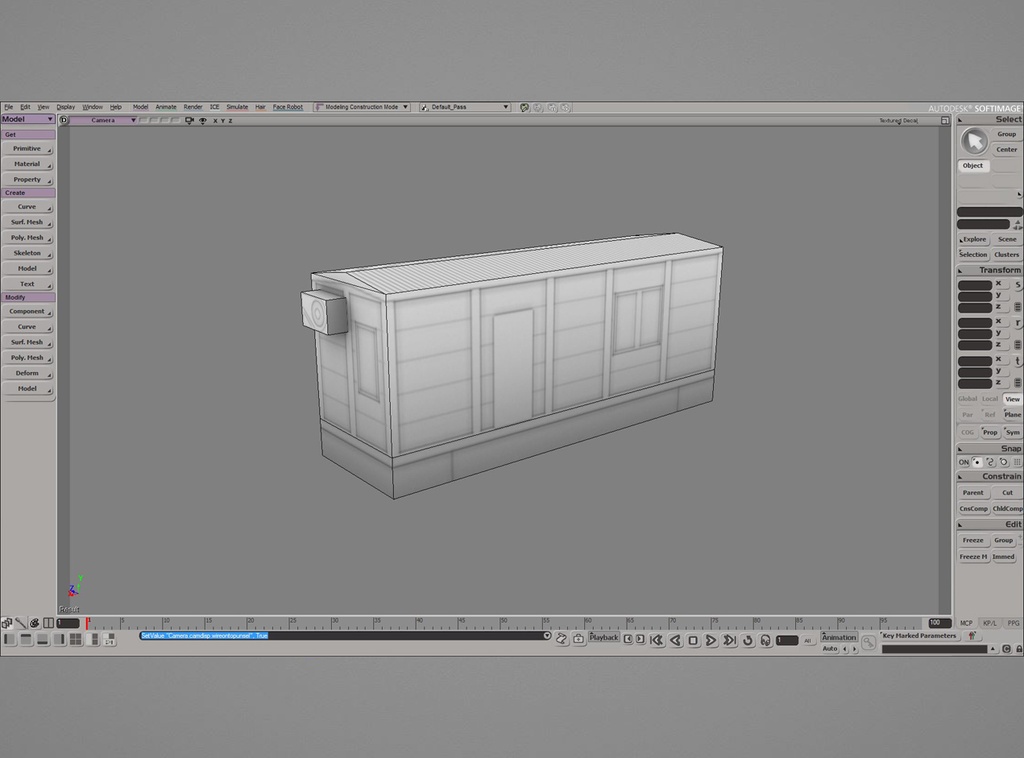Viewport: 1024px width, 758px height.
Task: Open the Explore panel button
Action: pyautogui.click(x=974, y=239)
